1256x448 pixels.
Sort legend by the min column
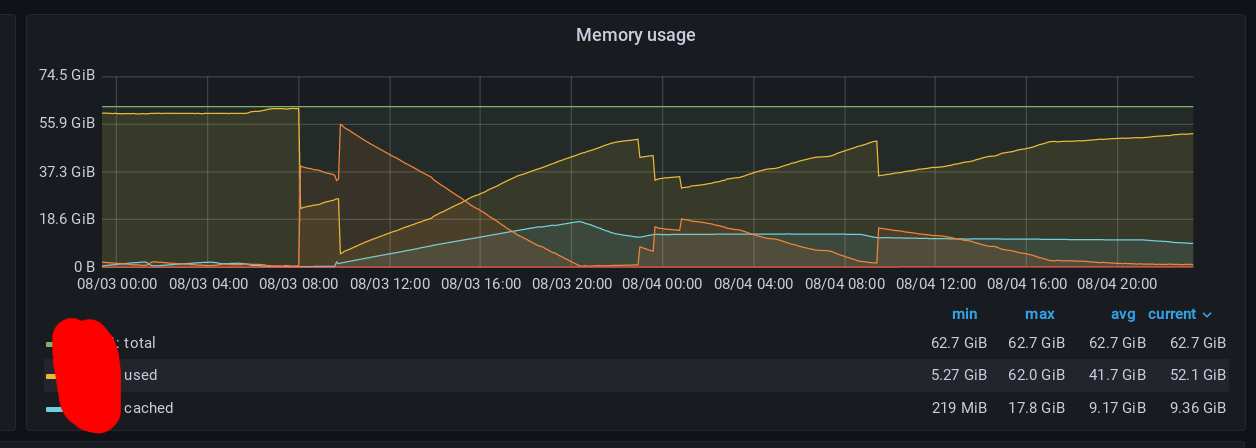coord(964,314)
